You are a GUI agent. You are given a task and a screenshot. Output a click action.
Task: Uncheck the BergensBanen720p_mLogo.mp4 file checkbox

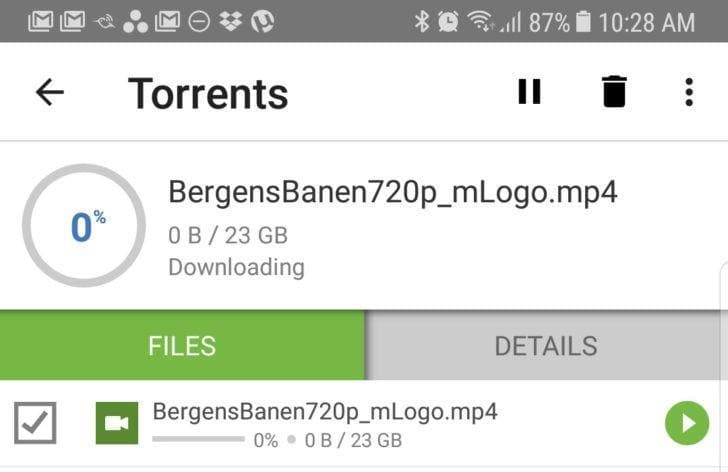(x=35, y=423)
